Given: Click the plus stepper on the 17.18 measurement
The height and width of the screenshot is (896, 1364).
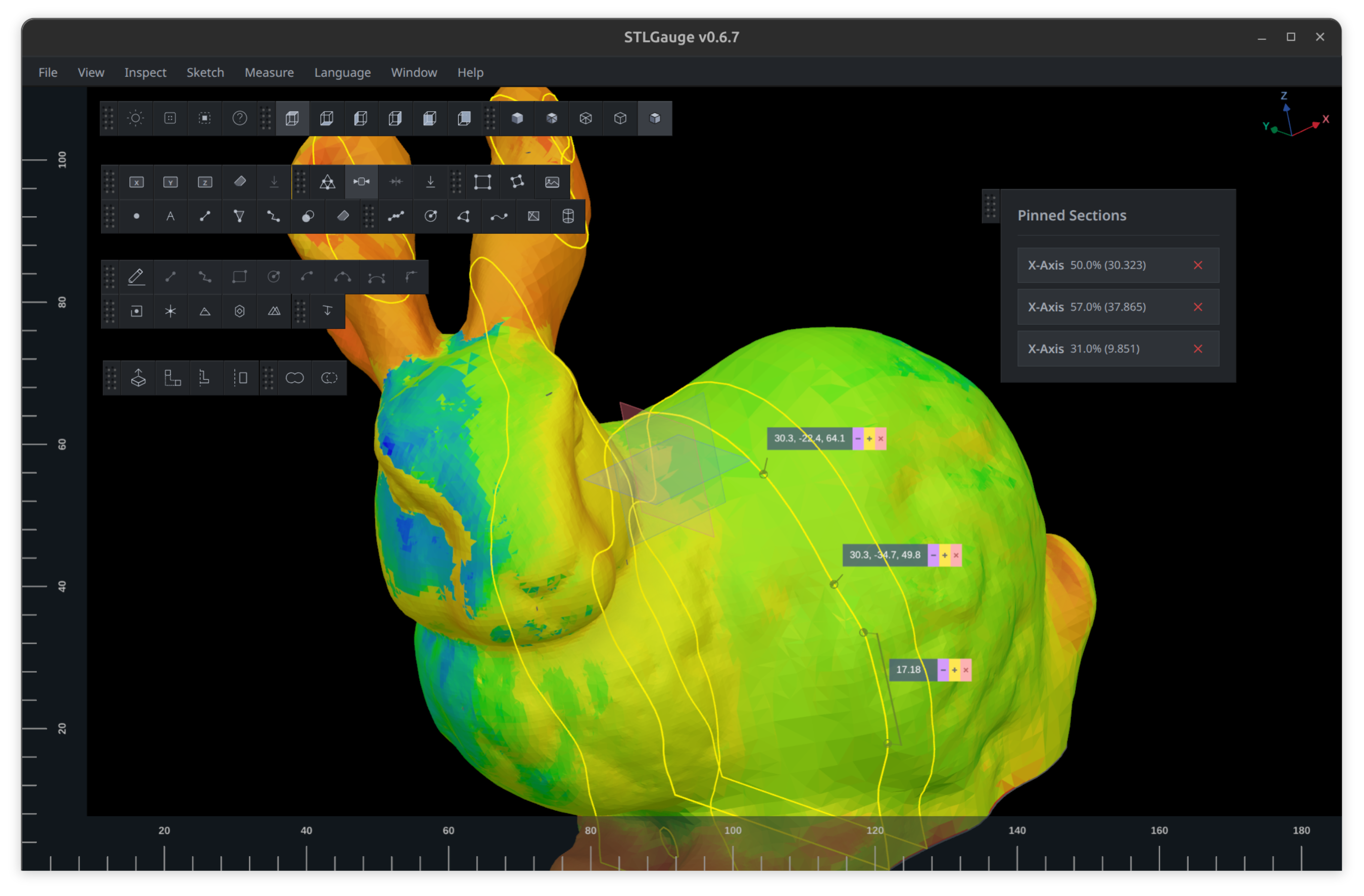Looking at the screenshot, I should click(x=954, y=669).
